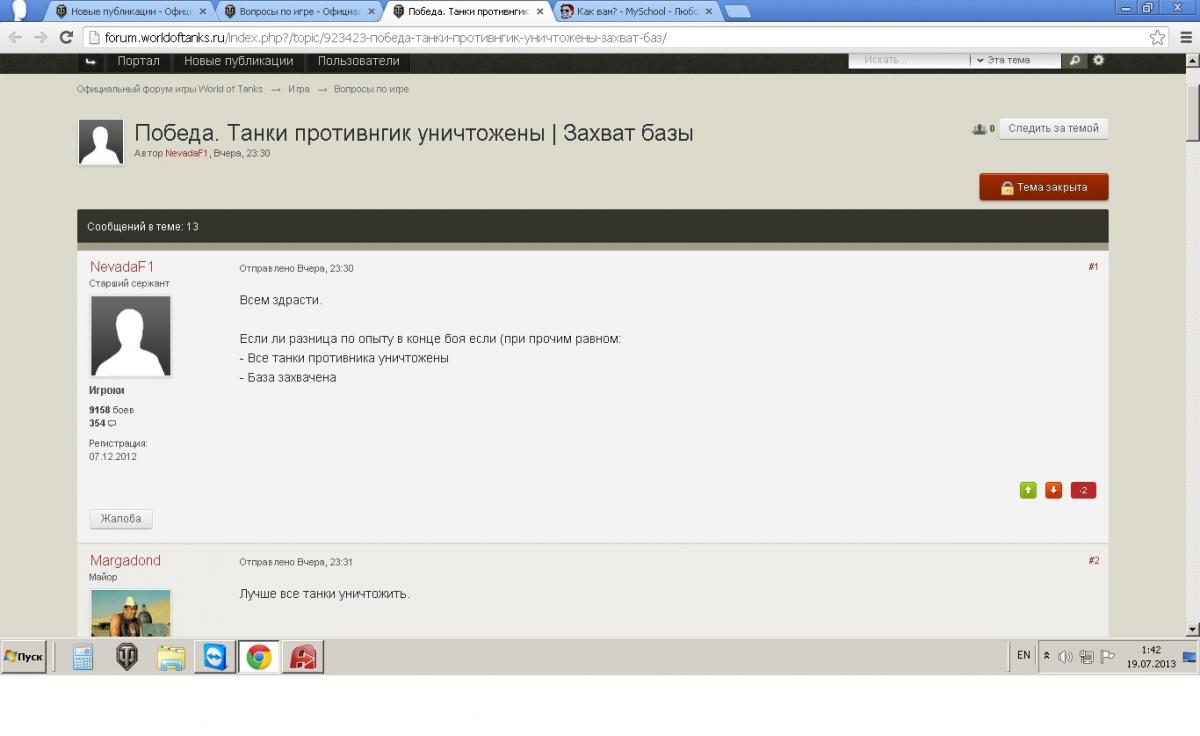Click the topic followers count icon

[979, 129]
